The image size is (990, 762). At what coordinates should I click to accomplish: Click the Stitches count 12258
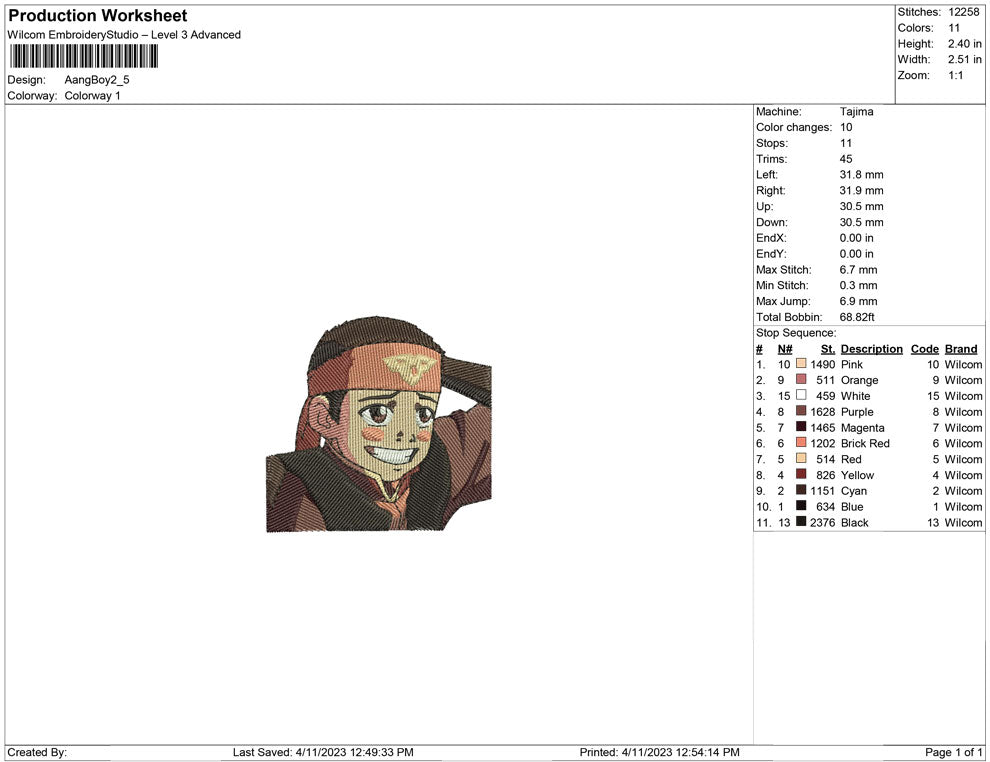pos(963,12)
